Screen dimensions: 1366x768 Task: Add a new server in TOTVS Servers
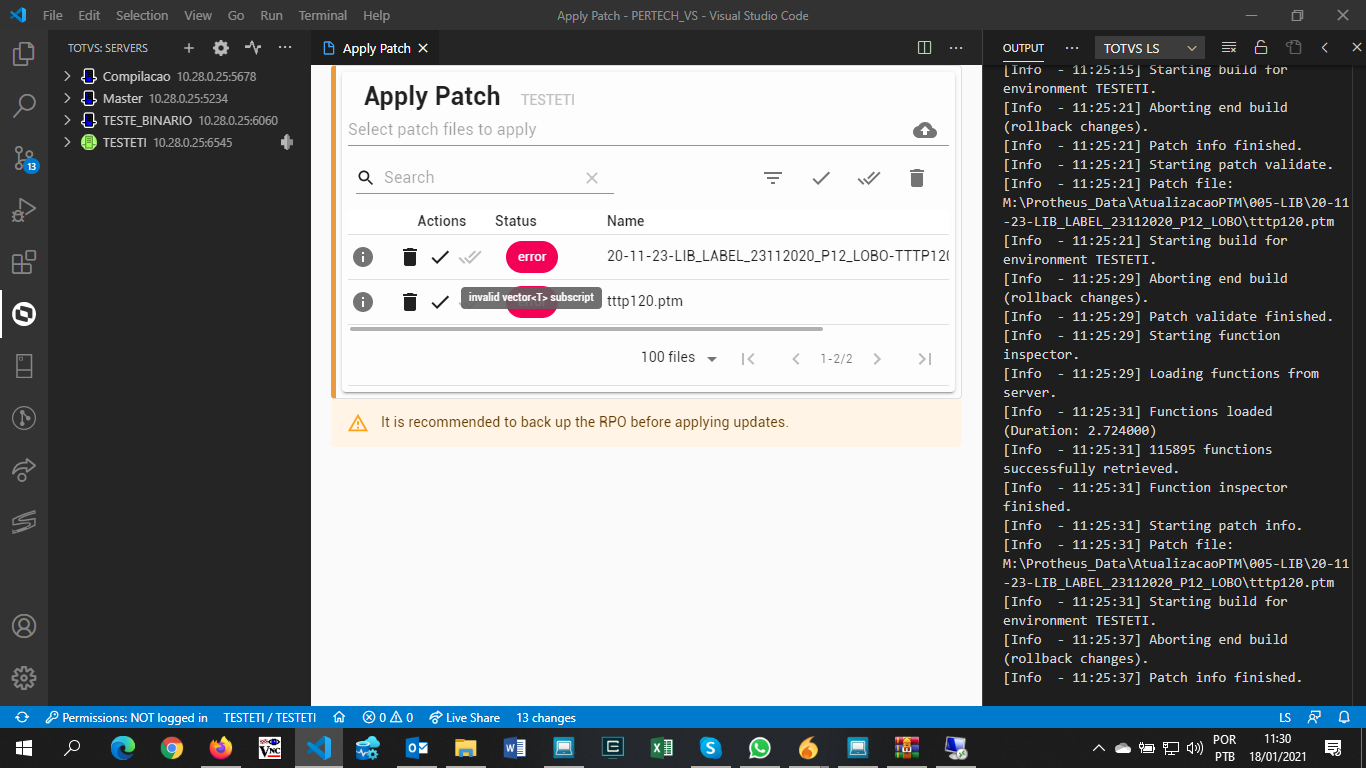click(189, 48)
